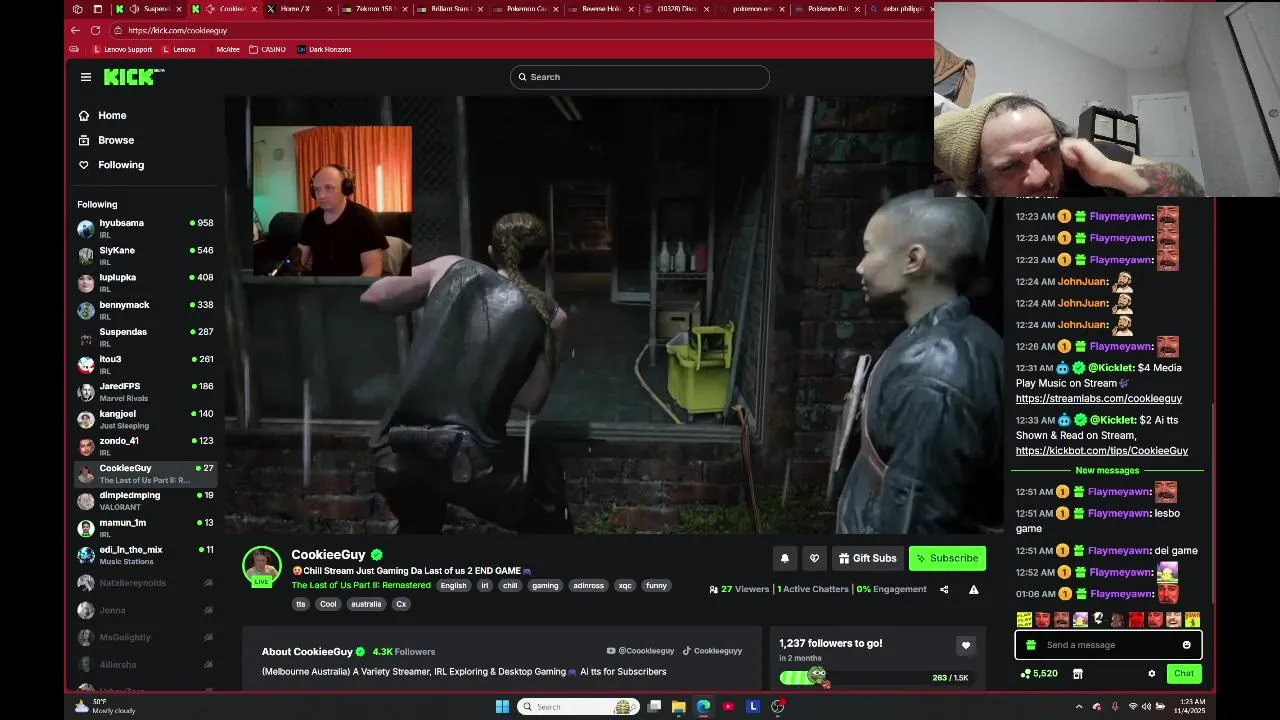The image size is (1280, 720).
Task: Click Flaymeyawn username on "del game" message
Action: (1119, 550)
